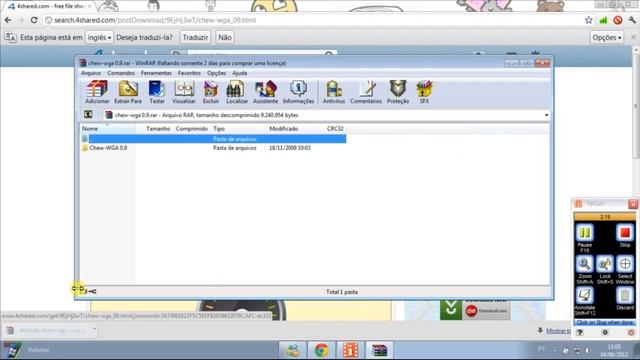Viewport: 640px width, 360px height.
Task: Click the Excluir toolbar icon
Action: coord(211,92)
